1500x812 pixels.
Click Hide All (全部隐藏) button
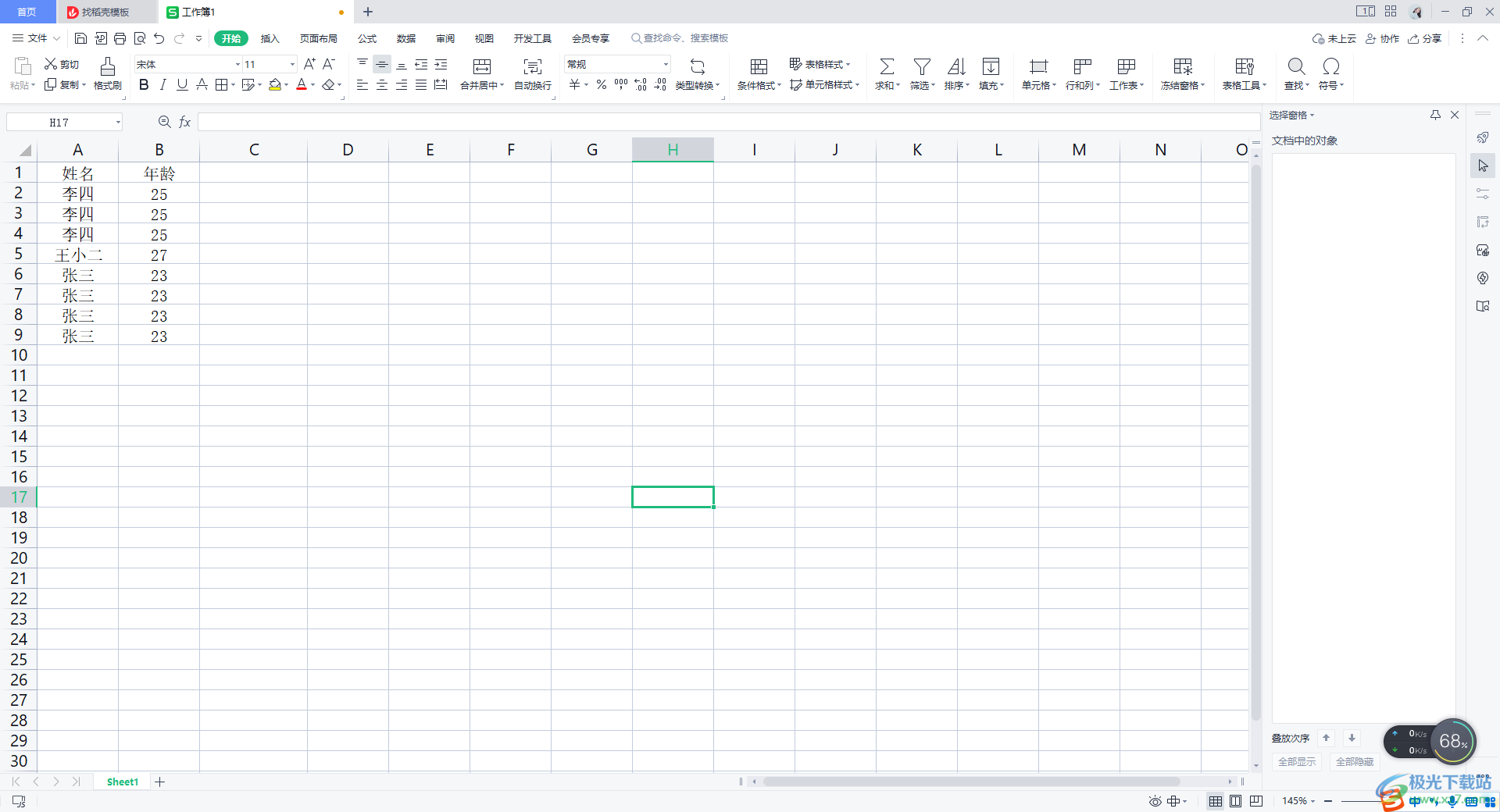(x=1355, y=761)
